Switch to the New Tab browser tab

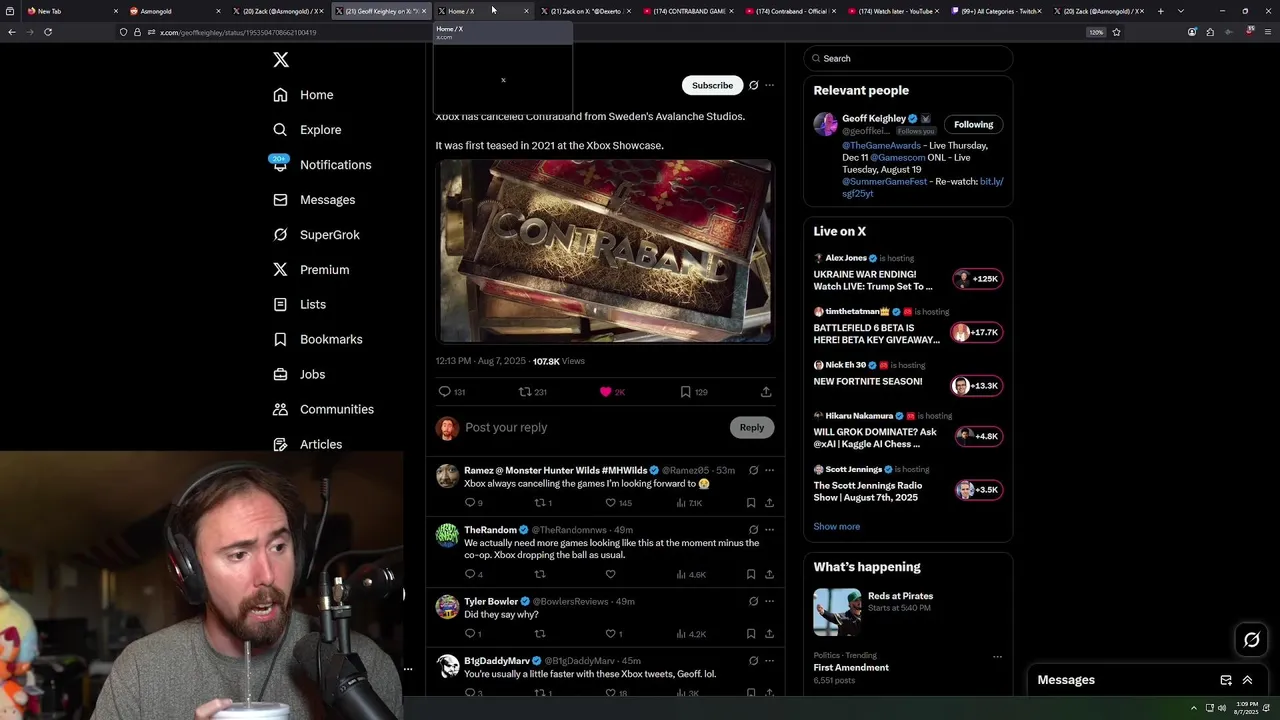pyautogui.click(x=70, y=11)
